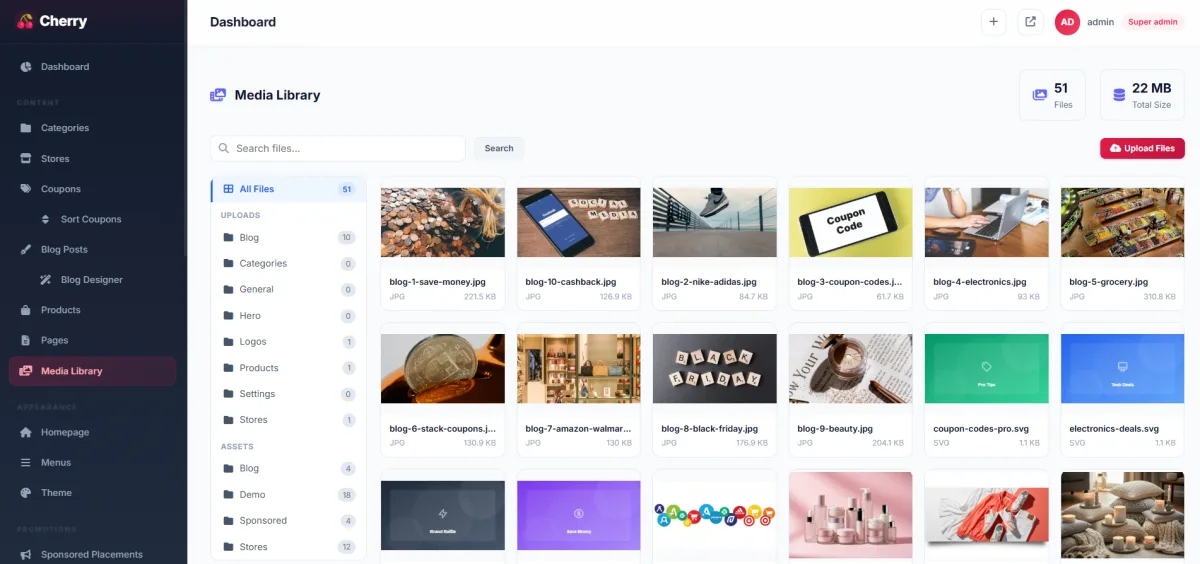Click the blog-1-save-money.jpg file name
1200x564 pixels.
click(x=436, y=282)
